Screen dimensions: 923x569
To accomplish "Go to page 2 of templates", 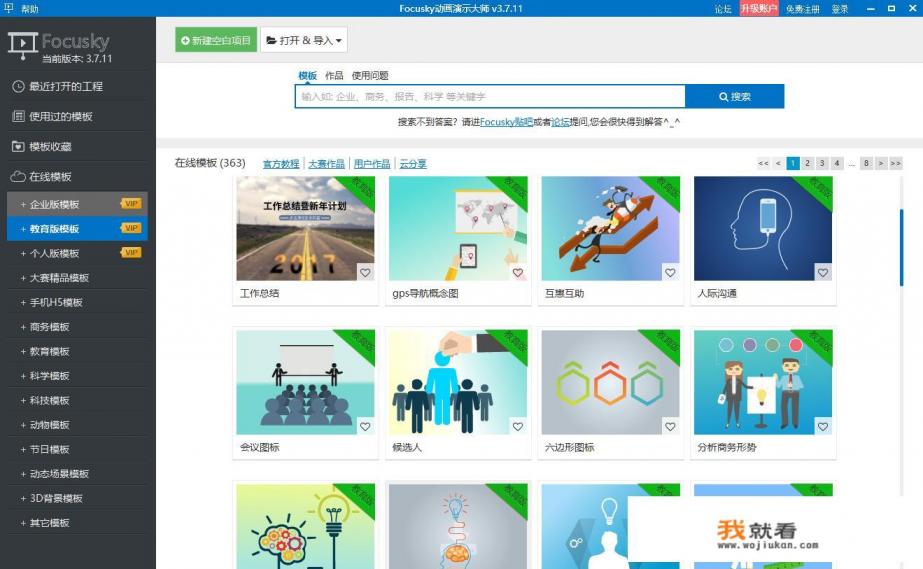I will click(x=808, y=163).
